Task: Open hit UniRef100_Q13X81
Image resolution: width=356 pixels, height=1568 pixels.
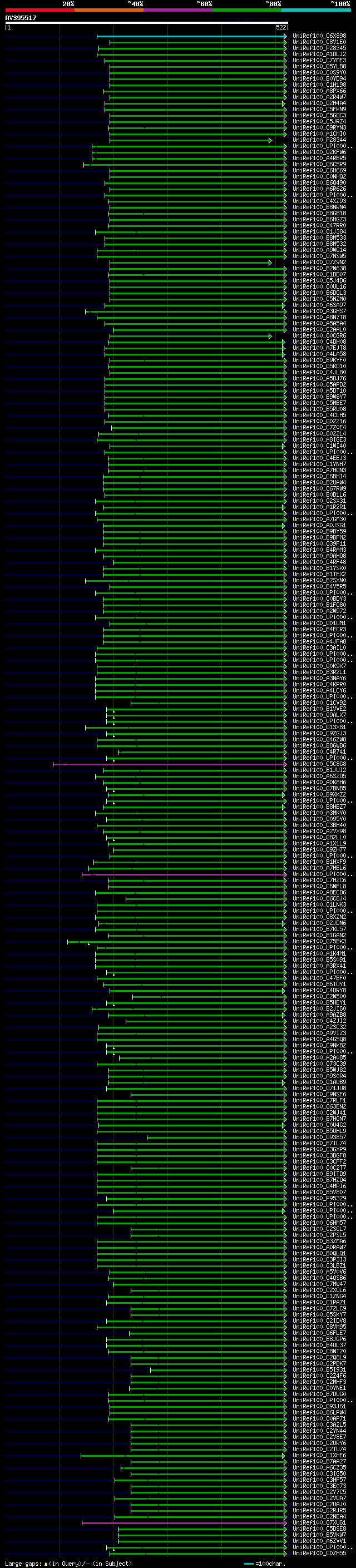Action: 319,728
